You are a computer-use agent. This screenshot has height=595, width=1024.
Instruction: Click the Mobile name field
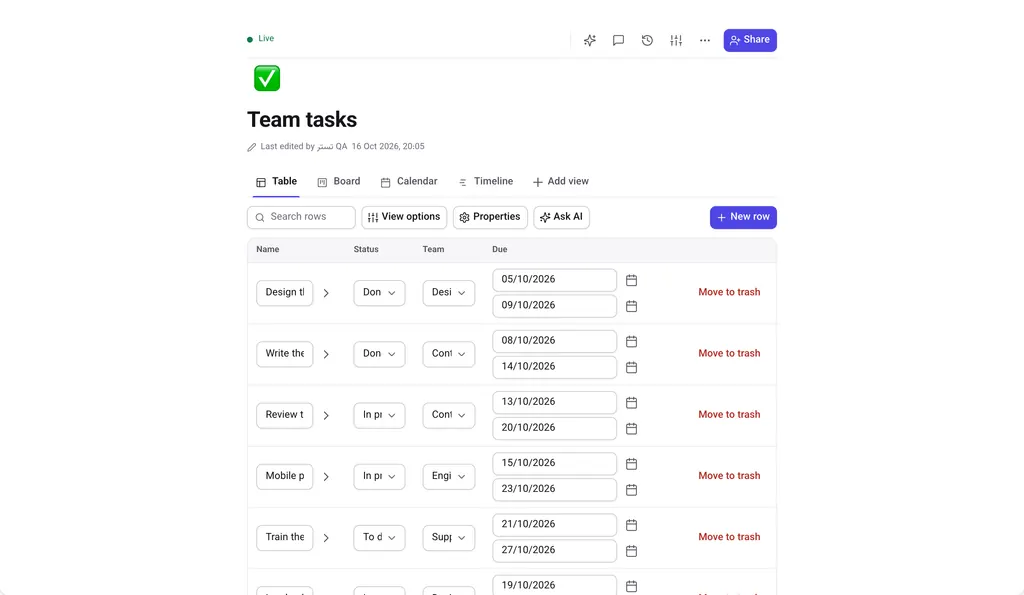pos(285,477)
